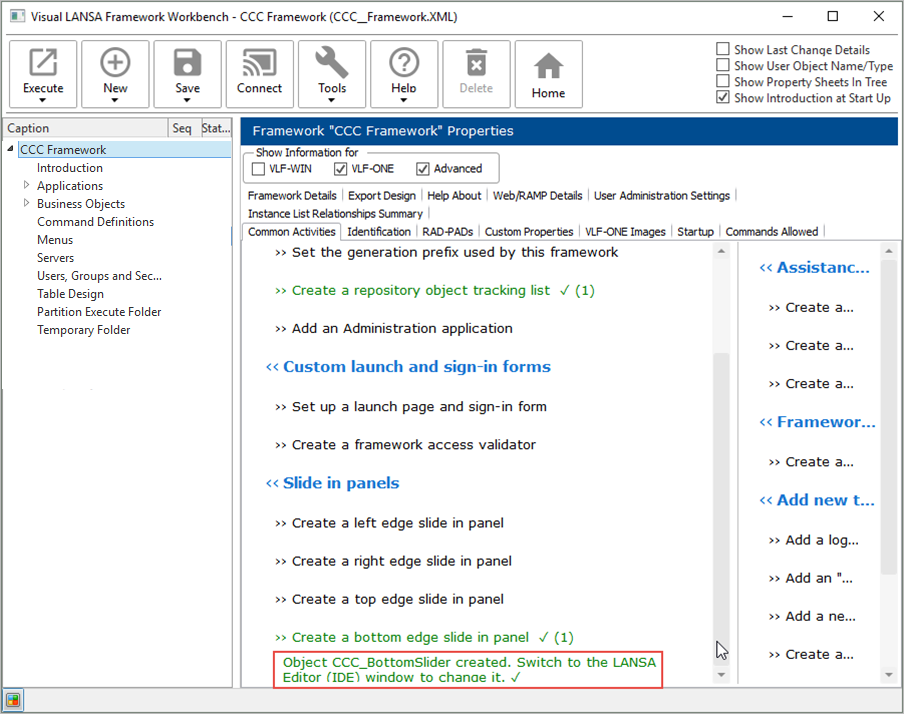The height and width of the screenshot is (714, 904).
Task: Uncheck Show Introduction at Start Up
Action: pyautogui.click(x=723, y=98)
